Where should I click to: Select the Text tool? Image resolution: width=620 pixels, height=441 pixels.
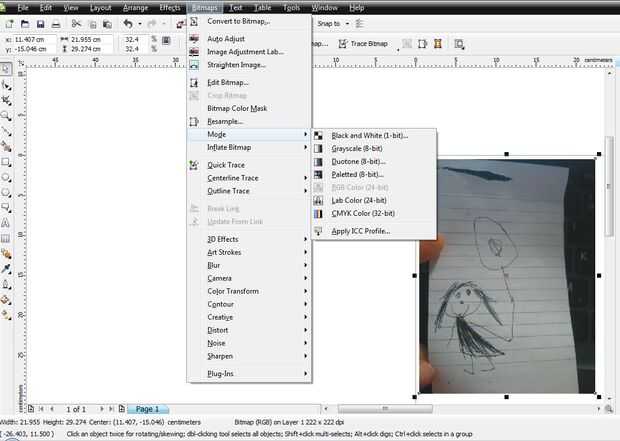point(6,223)
